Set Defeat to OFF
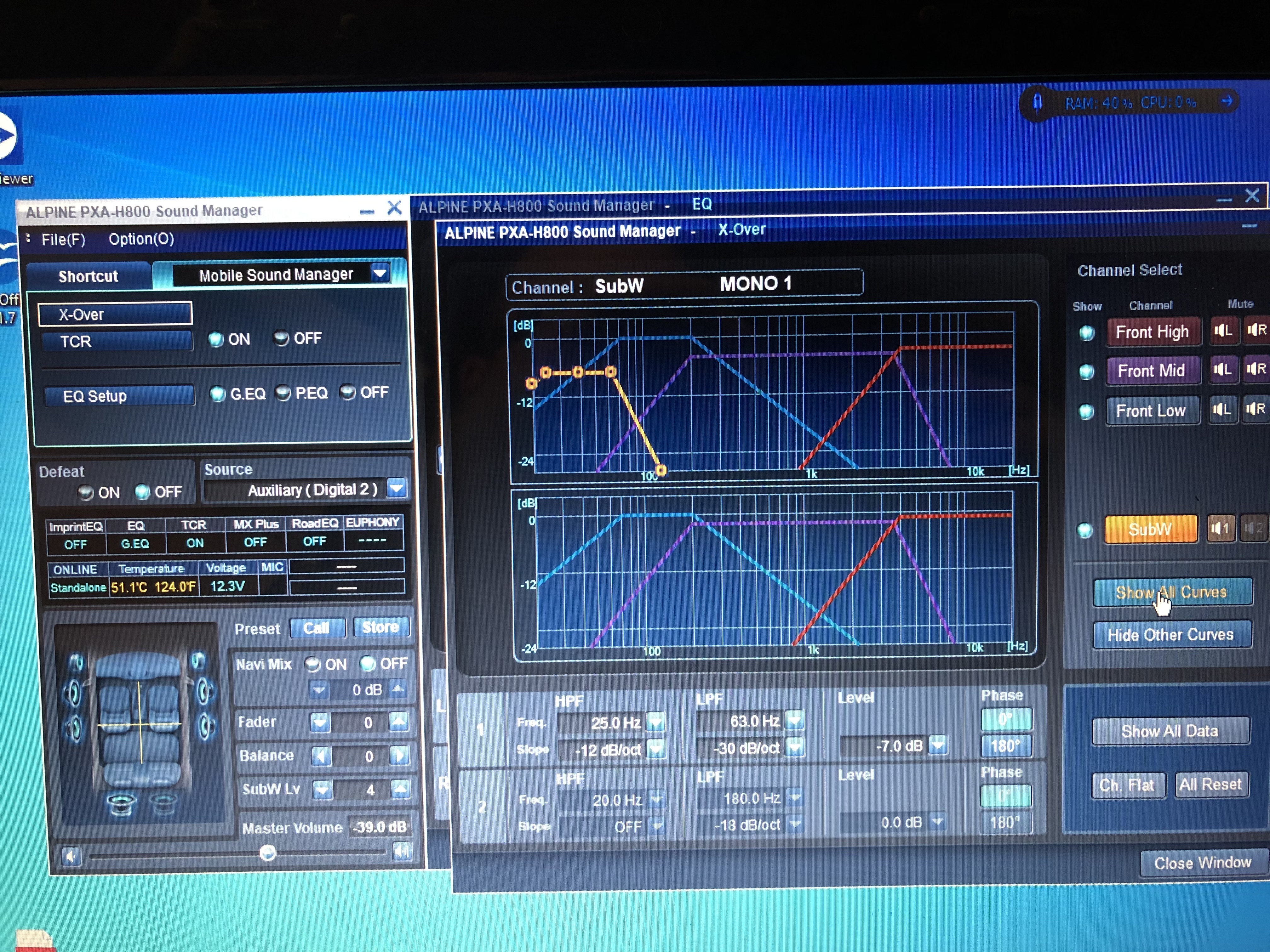This screenshot has width=1270, height=952. tap(142, 492)
